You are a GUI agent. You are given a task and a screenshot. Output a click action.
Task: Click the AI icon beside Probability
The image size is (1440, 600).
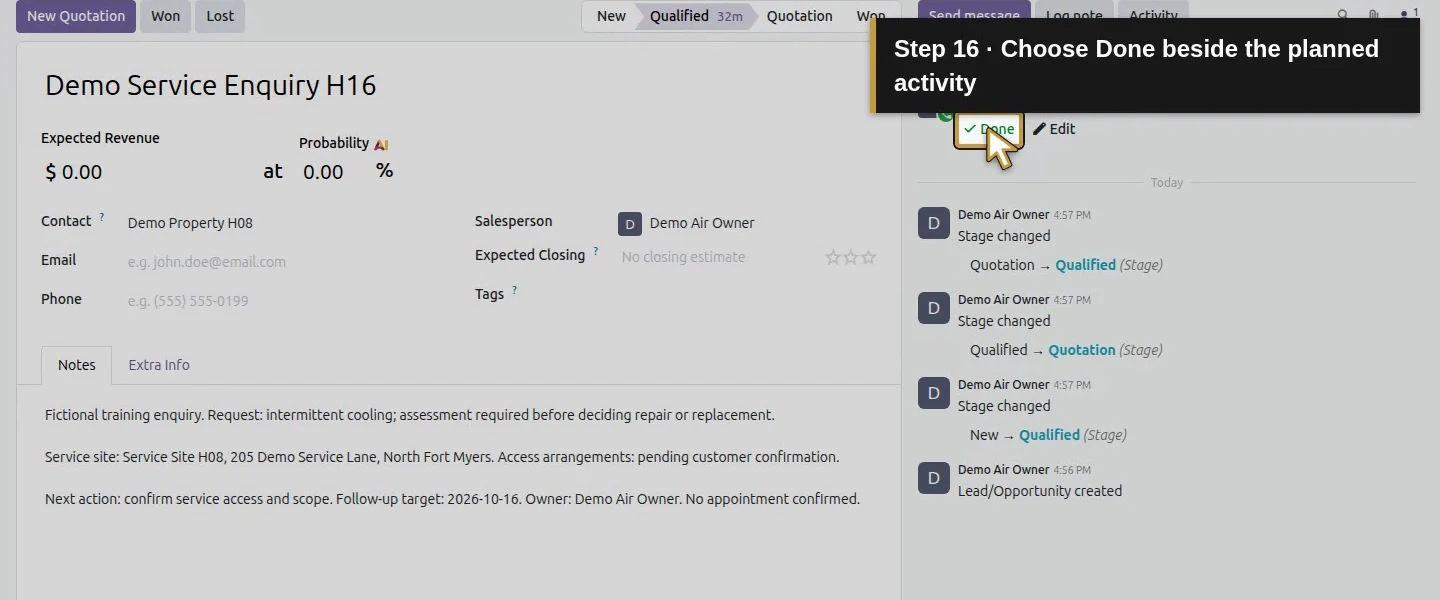381,145
